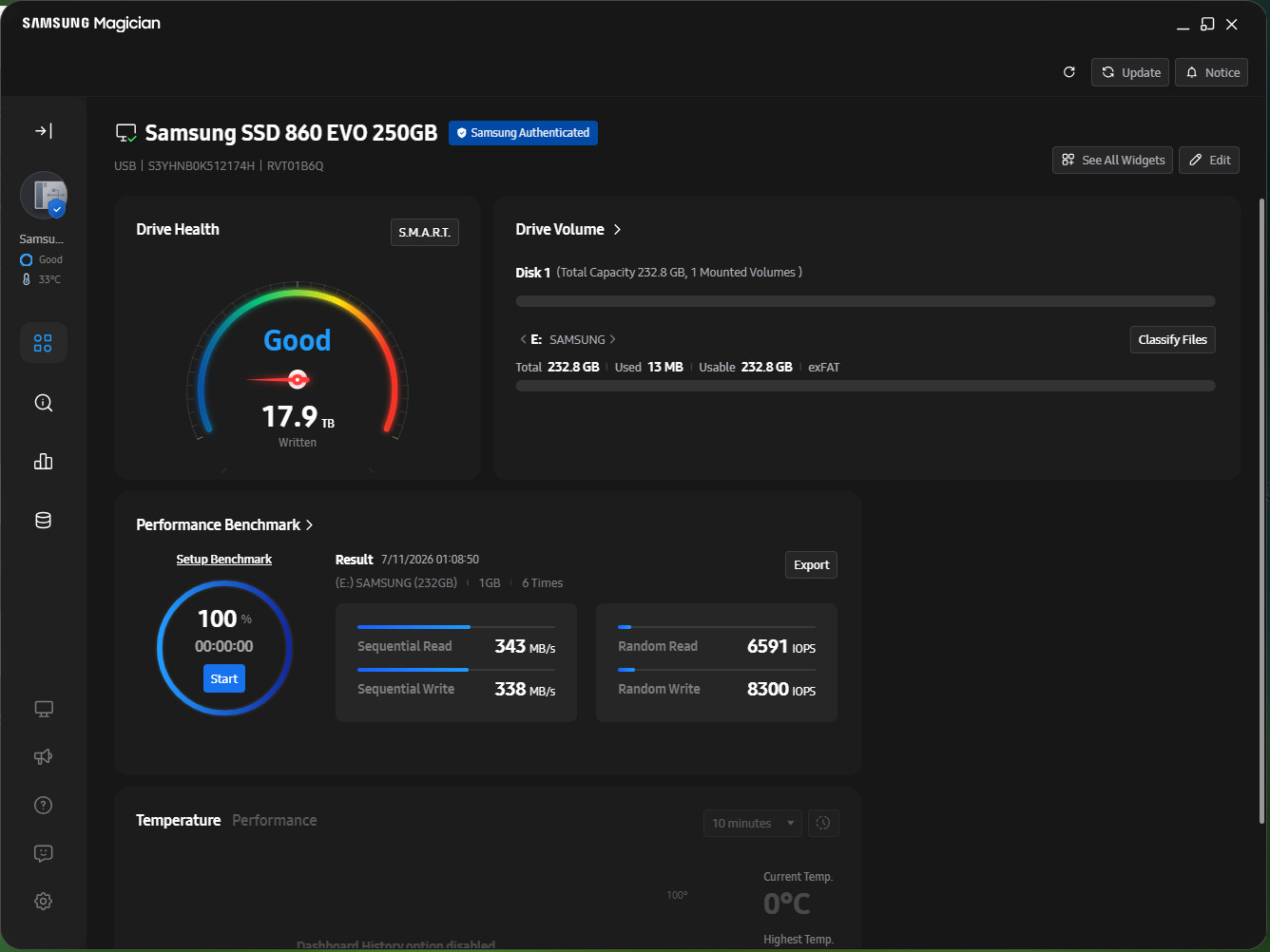Screen dimensions: 1270x952
Task: Click the drive monitor icon beside title
Action: pos(125,133)
